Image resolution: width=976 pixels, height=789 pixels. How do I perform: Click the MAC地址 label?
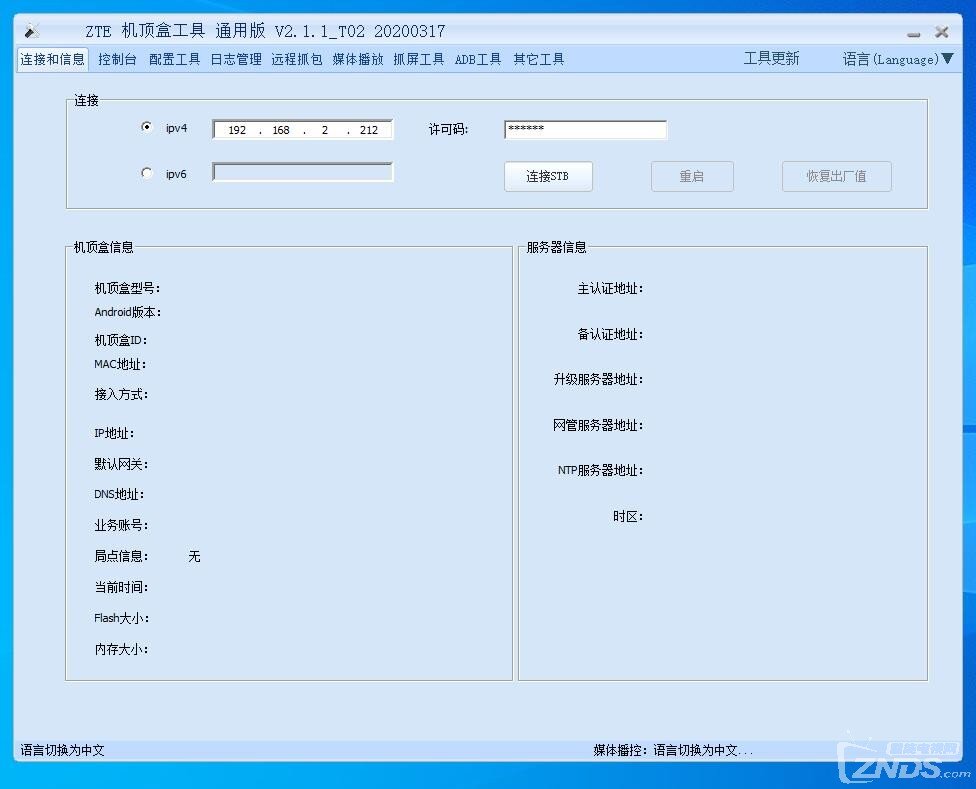(120, 365)
